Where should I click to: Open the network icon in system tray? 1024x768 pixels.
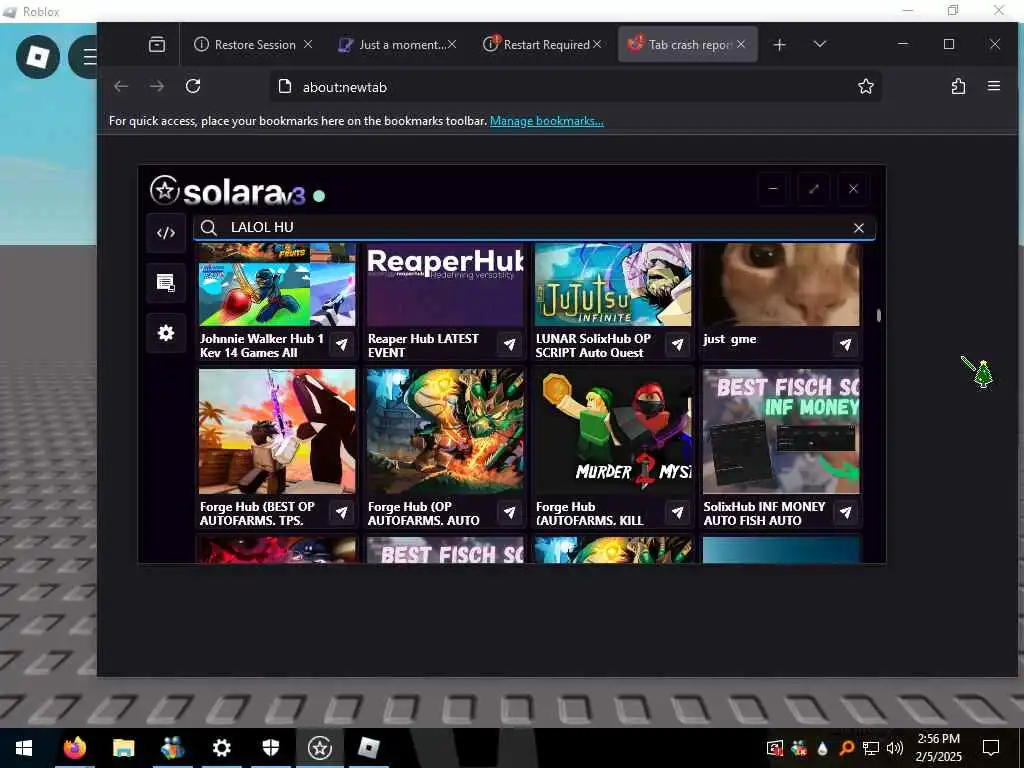(x=871, y=748)
